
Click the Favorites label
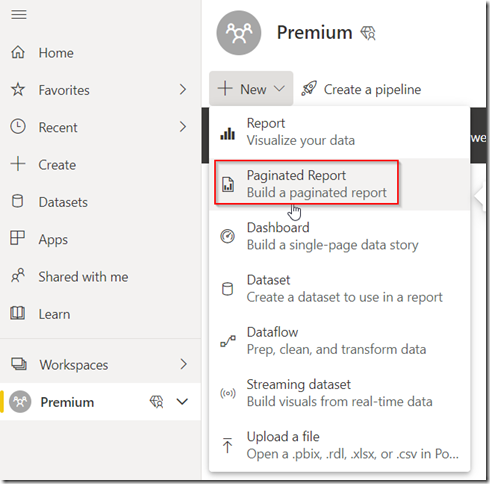(64, 90)
